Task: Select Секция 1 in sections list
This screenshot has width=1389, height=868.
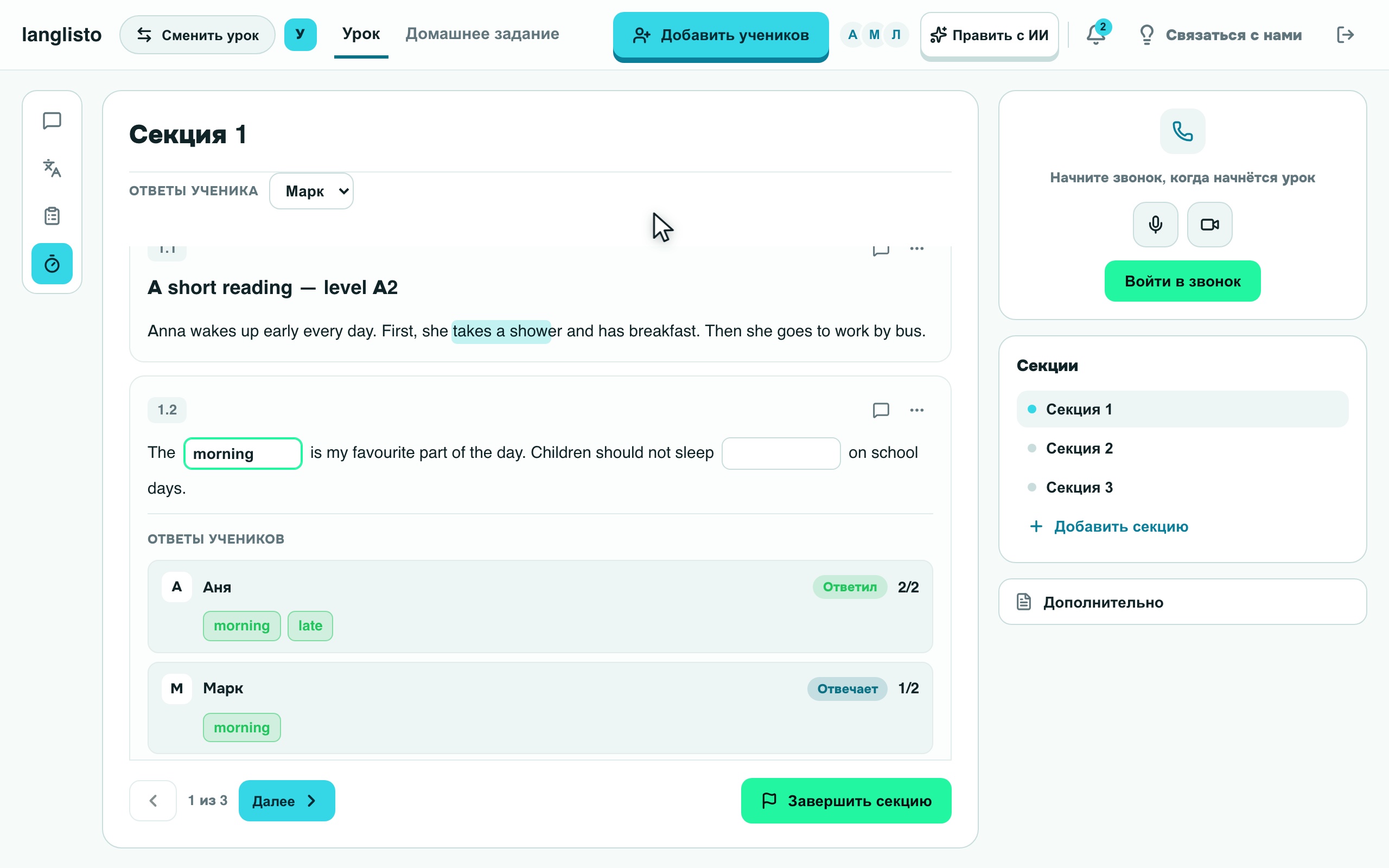Action: coord(1182,409)
